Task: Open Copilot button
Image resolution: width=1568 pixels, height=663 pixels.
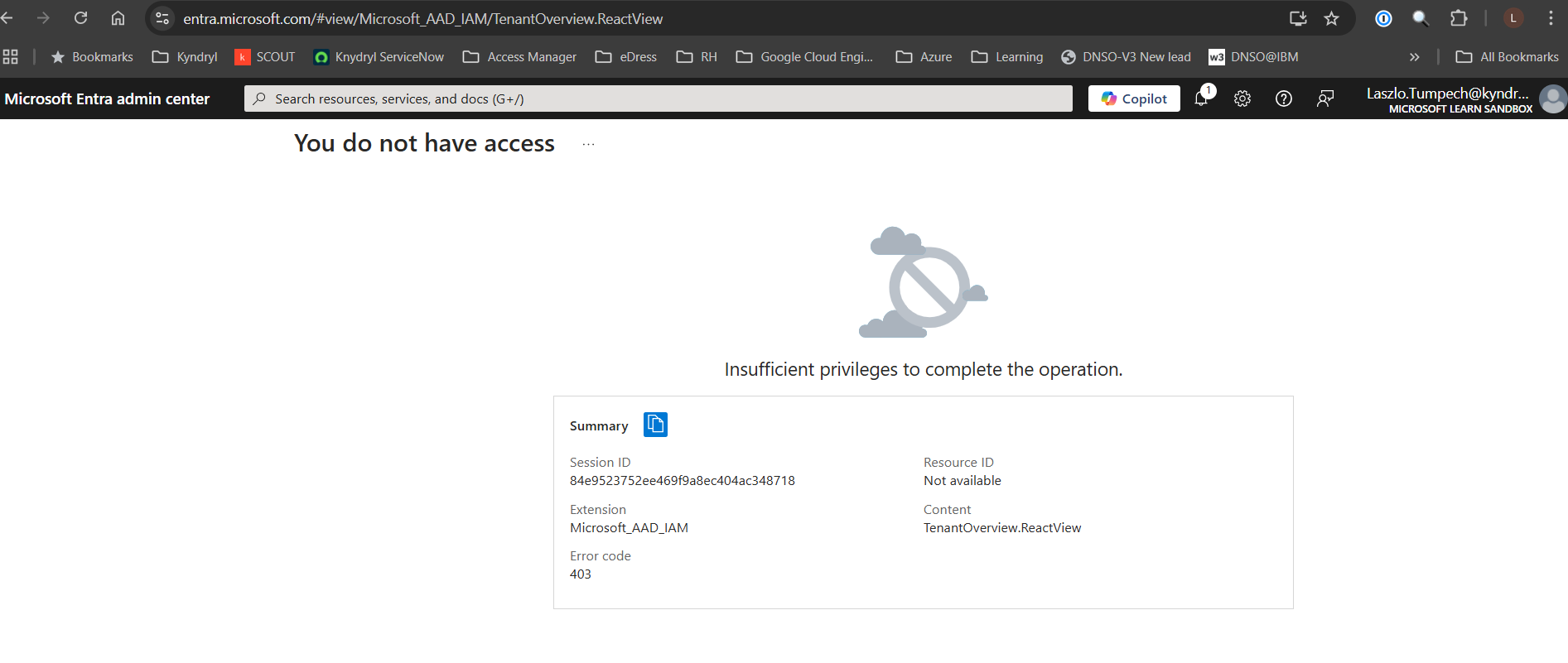Action: pyautogui.click(x=1134, y=98)
